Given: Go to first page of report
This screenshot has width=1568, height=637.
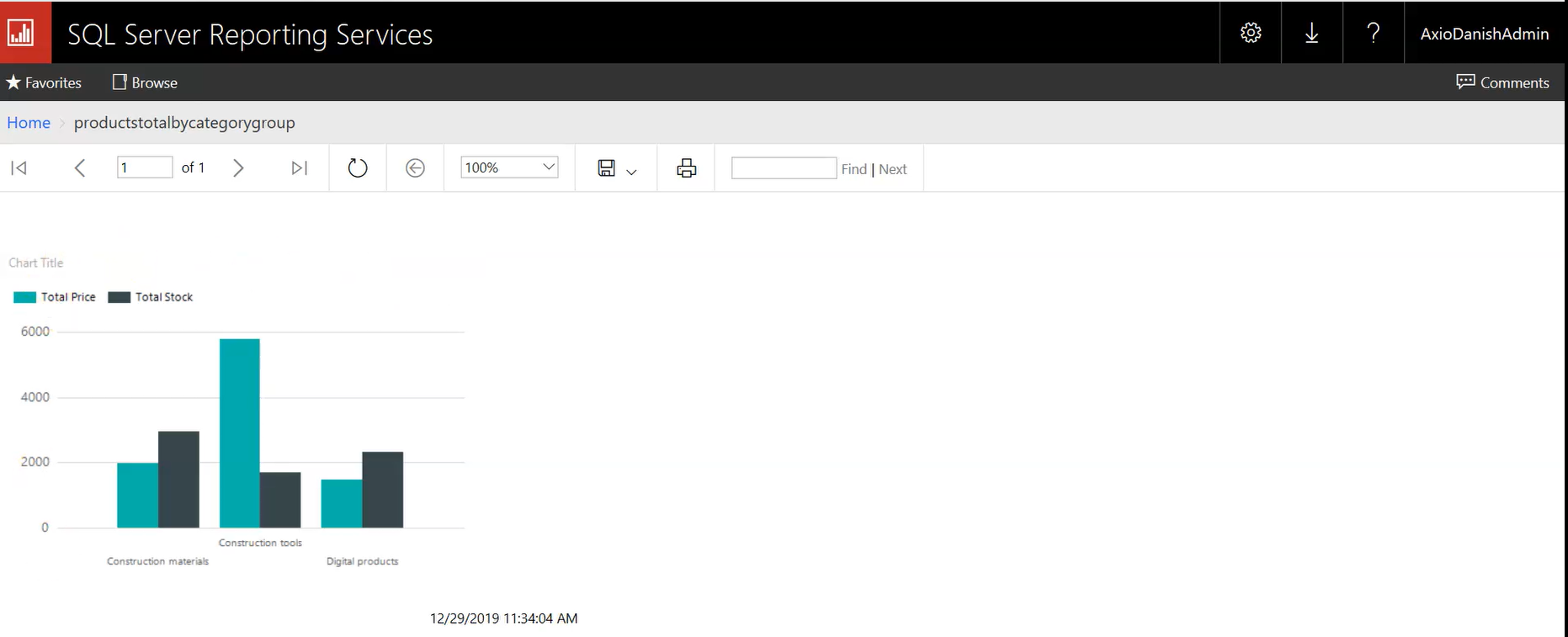Looking at the screenshot, I should [x=19, y=168].
